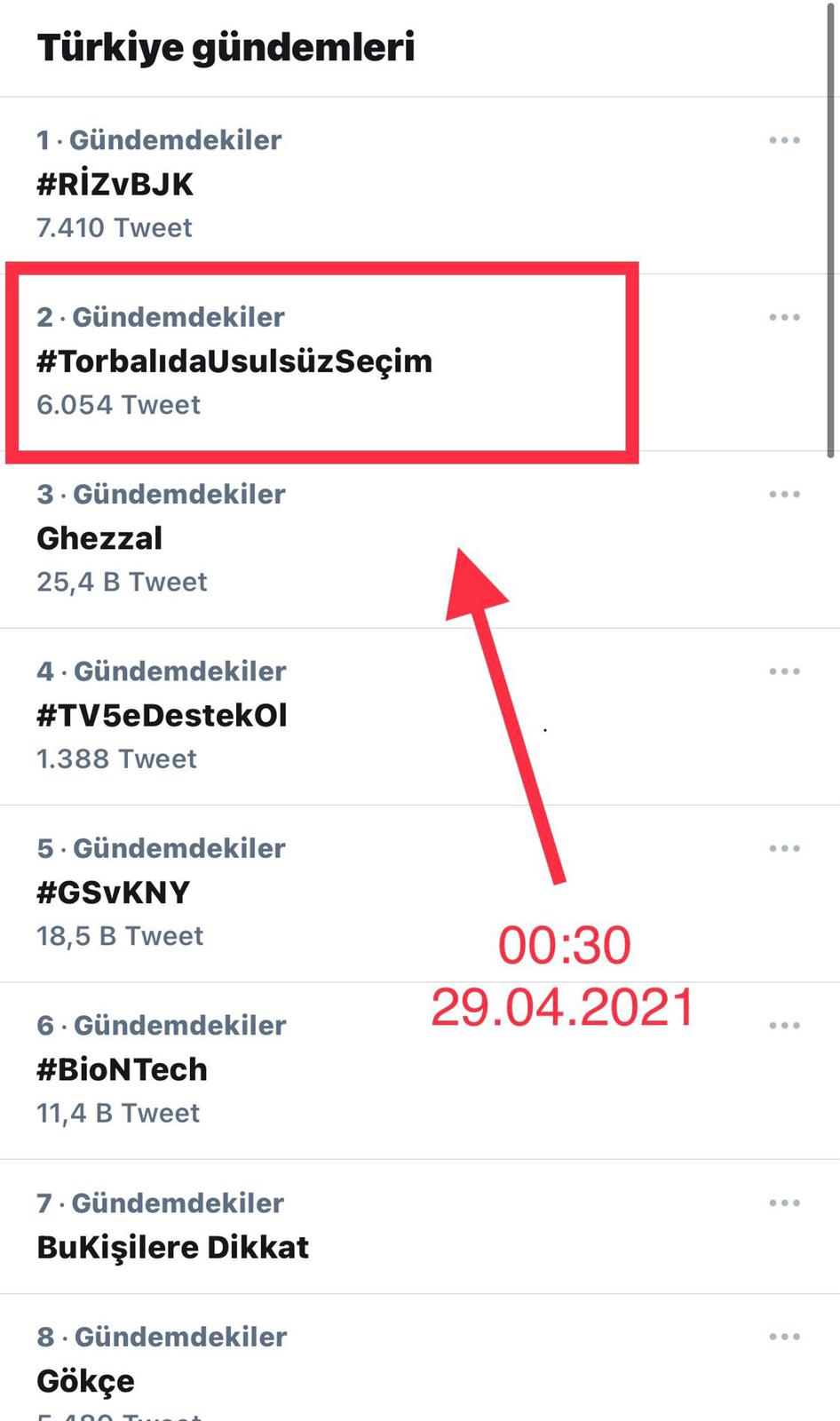The image size is (840, 1421).
Task: Click the Türkiye gündemleri heading
Action: 226,47
